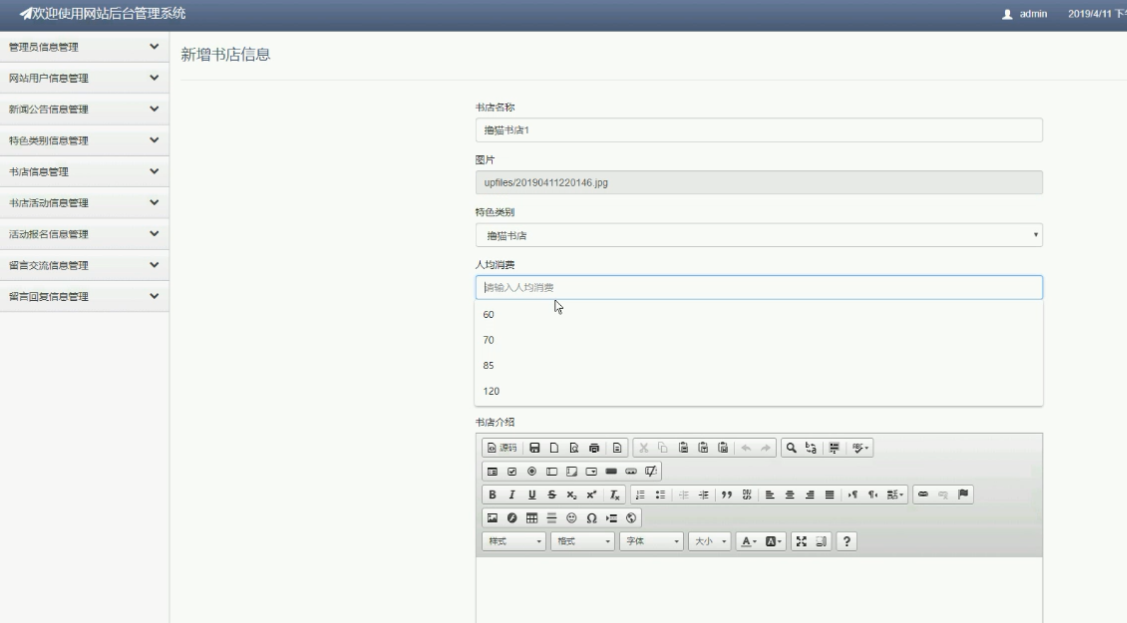The width and height of the screenshot is (1127, 623).
Task: Open the 特色类别 select dropdown
Action: point(759,235)
